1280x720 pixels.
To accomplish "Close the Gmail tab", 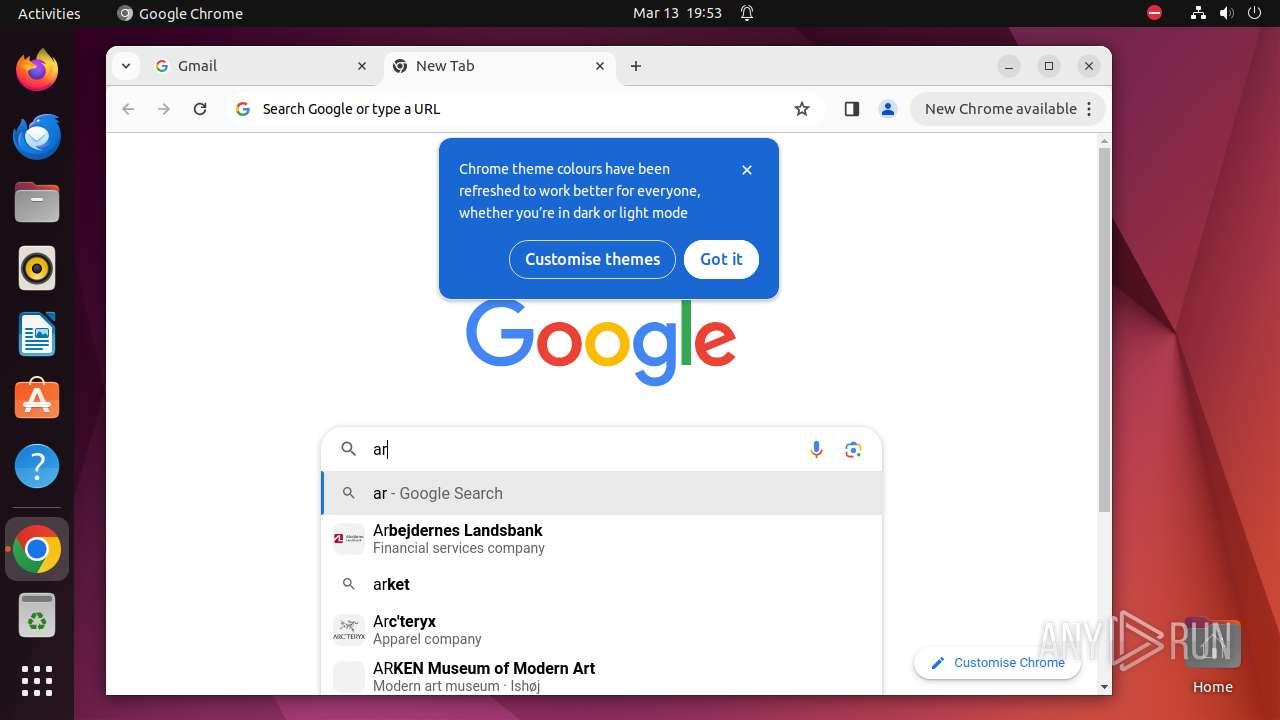I will 362,66.
